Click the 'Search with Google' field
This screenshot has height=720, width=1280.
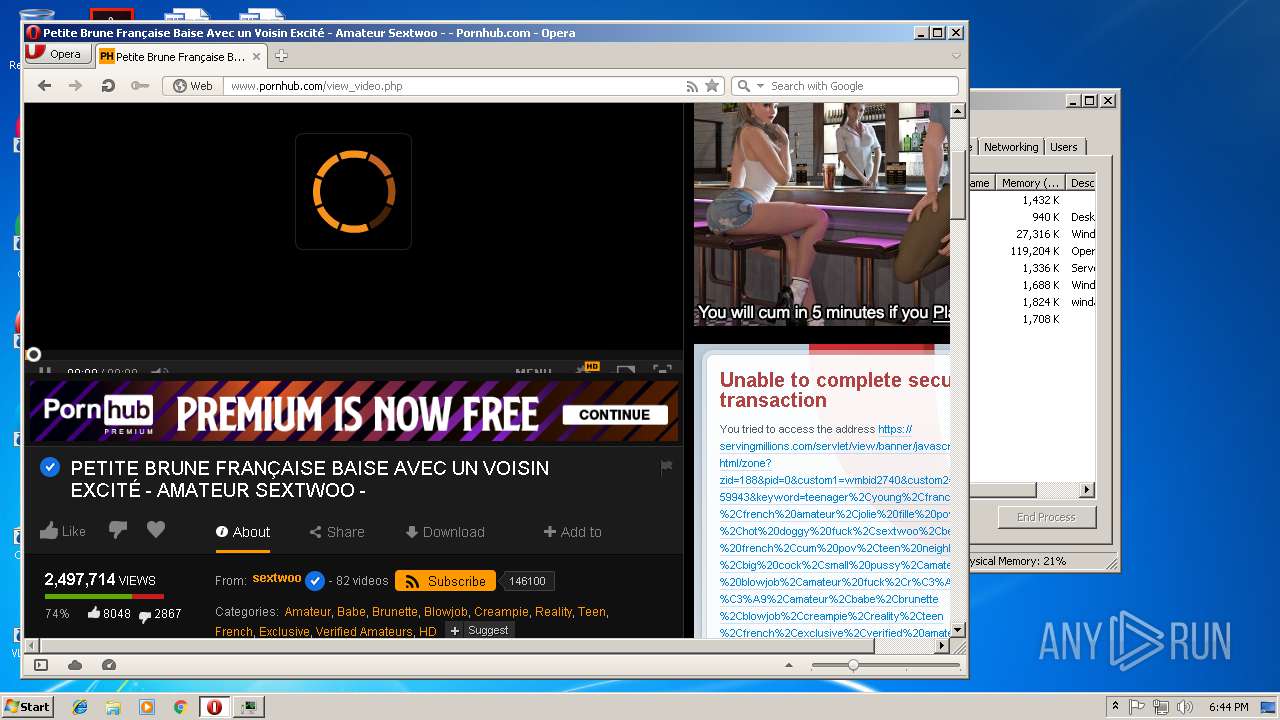pyautogui.click(x=862, y=86)
